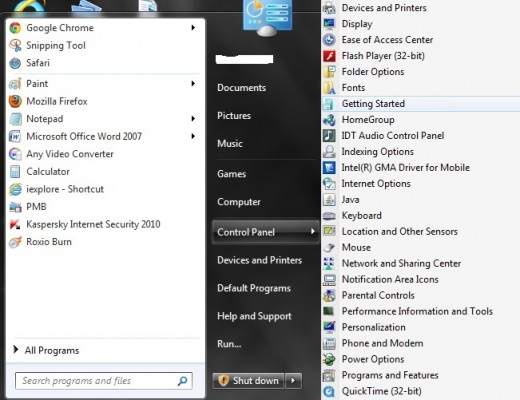Open Performance Information and Tools

(x=417, y=311)
